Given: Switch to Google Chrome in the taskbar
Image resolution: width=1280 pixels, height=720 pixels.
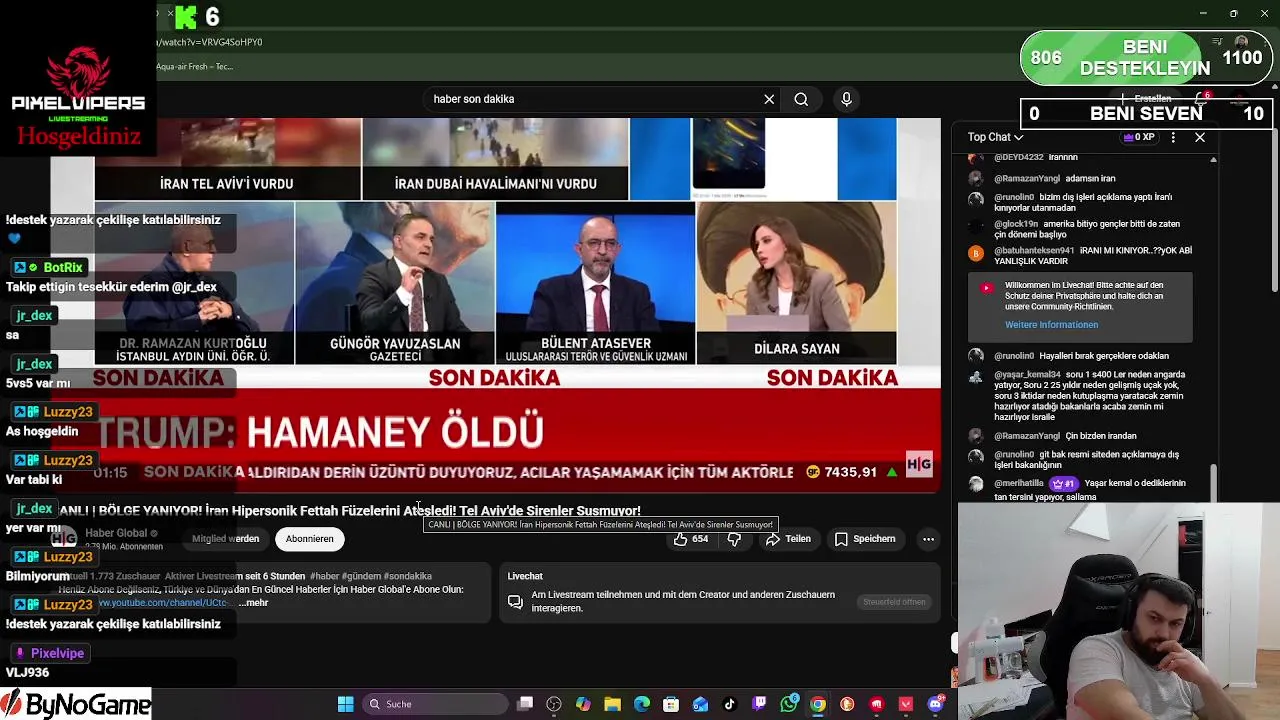Looking at the screenshot, I should [818, 704].
